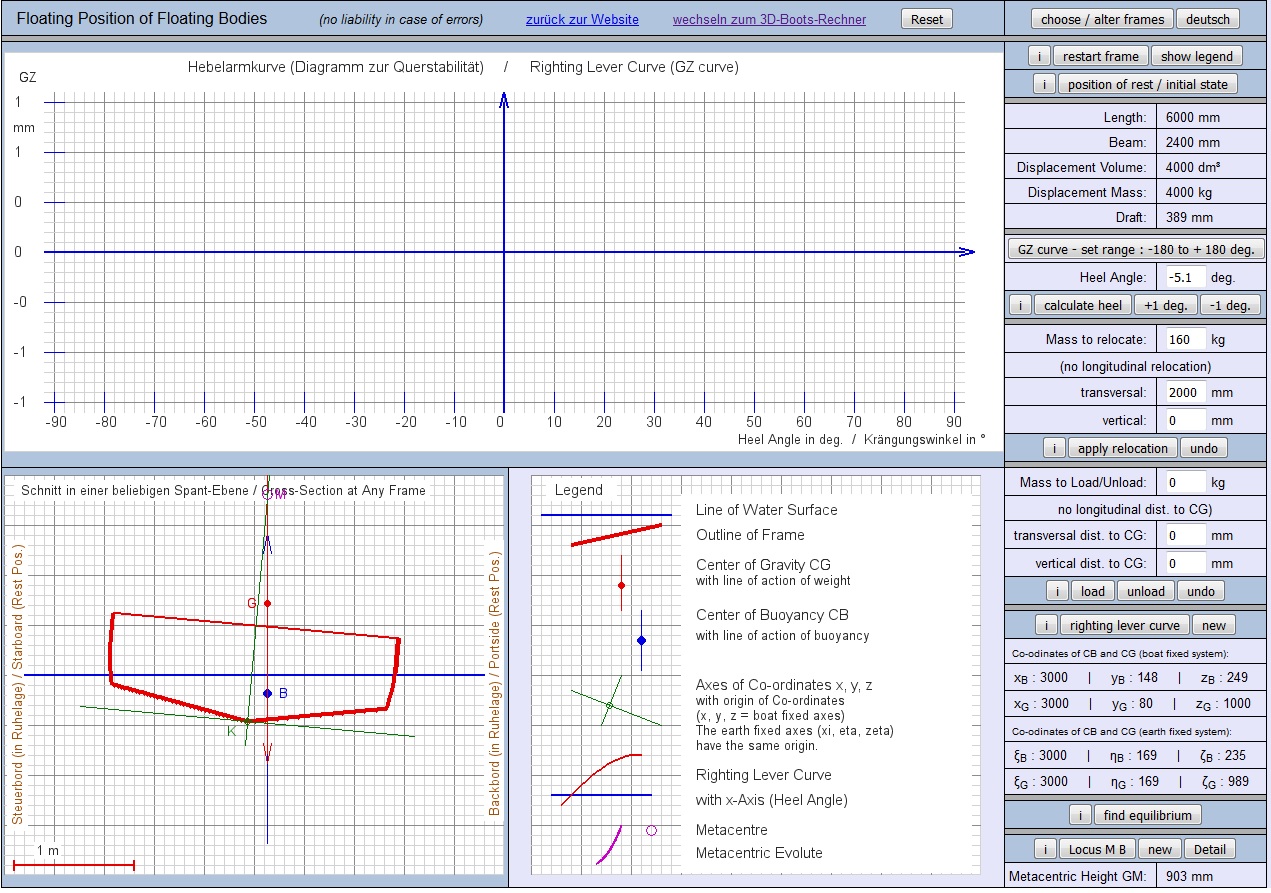
Task: Set GZ curve range -180 to +180
Action: [x=1136, y=249]
